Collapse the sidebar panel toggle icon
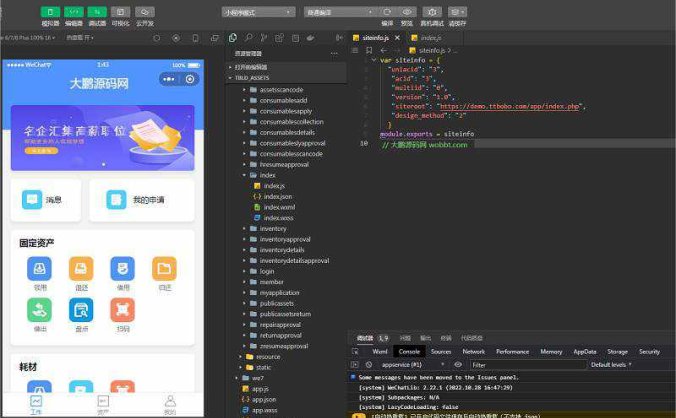Screen dimensions: 676x418 click(x=339, y=38)
